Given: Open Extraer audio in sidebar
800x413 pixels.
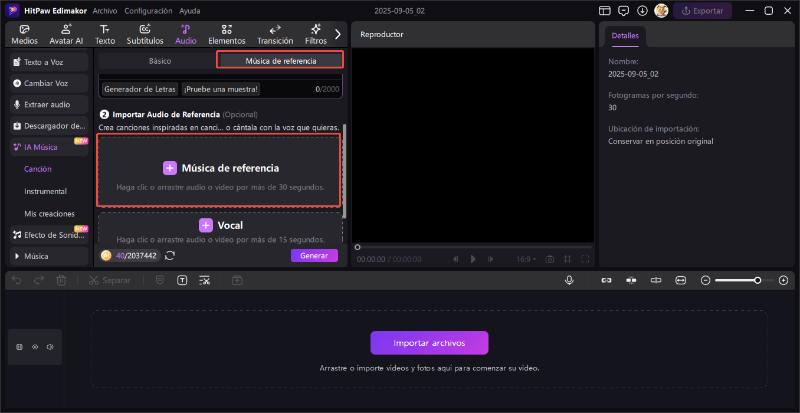Looking at the screenshot, I should [49, 105].
